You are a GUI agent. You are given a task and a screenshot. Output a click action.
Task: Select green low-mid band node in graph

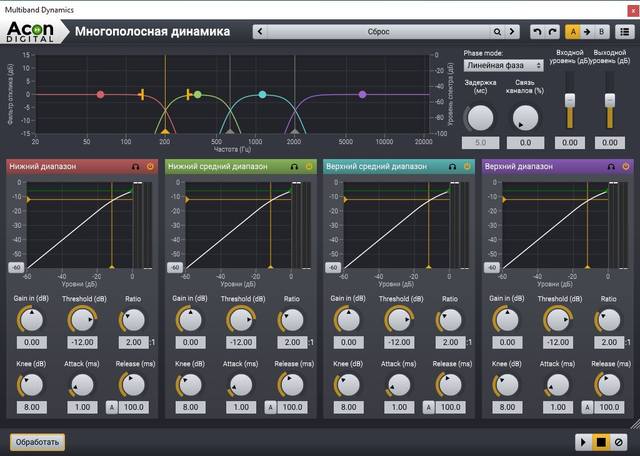(x=198, y=95)
